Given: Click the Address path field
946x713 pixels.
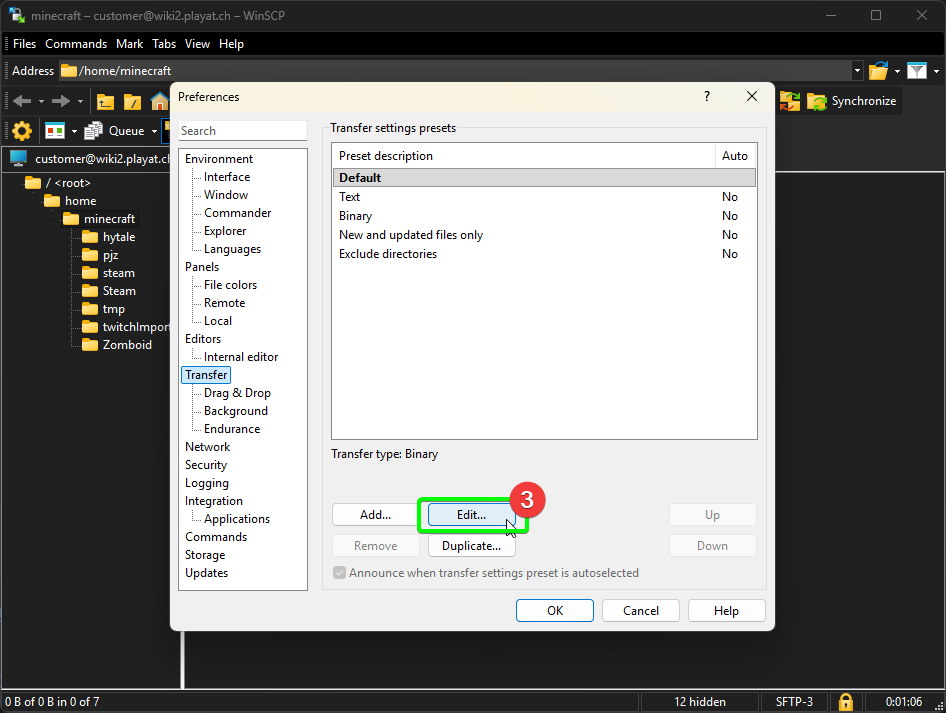Looking at the screenshot, I should click(x=456, y=71).
